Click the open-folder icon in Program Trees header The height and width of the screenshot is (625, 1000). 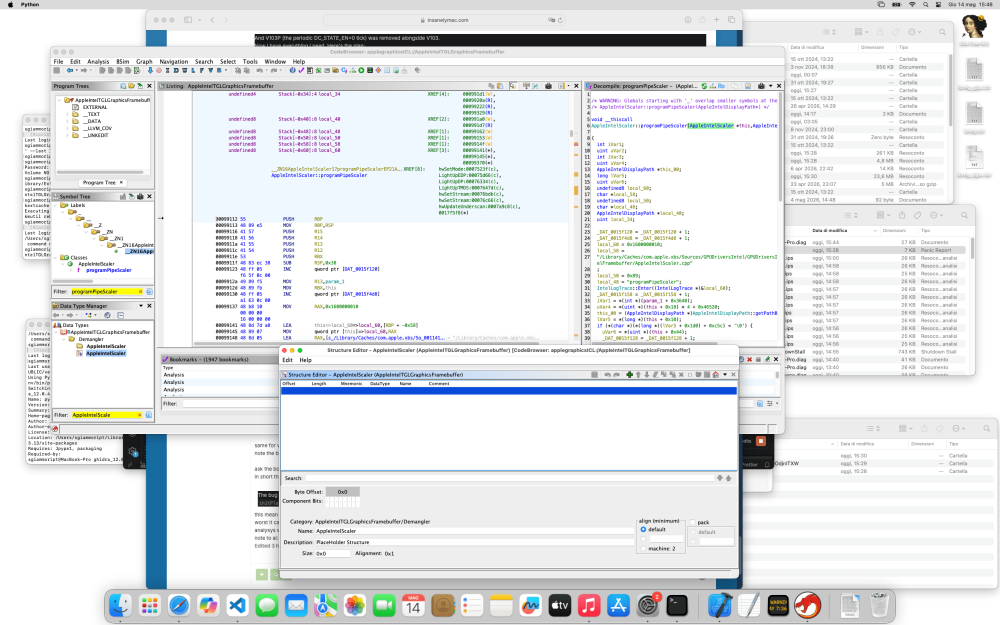[x=131, y=85]
